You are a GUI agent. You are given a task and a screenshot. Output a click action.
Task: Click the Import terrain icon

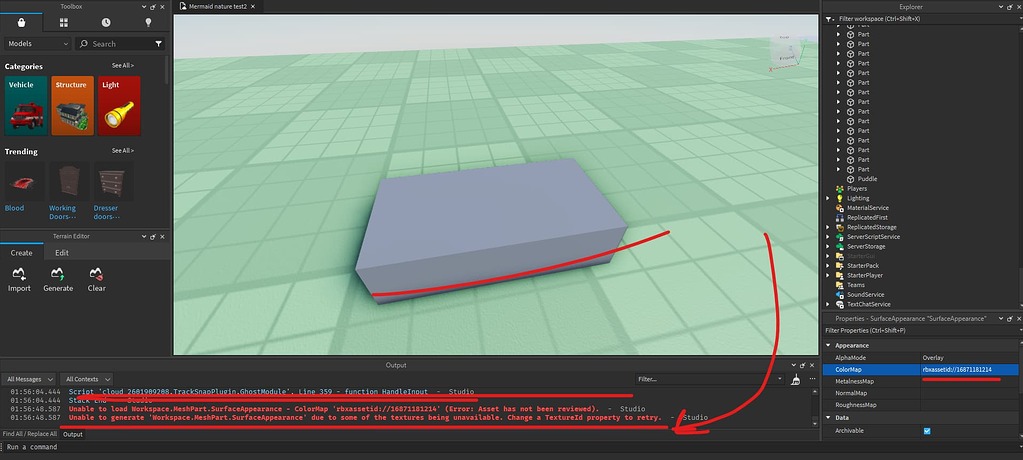[19, 273]
